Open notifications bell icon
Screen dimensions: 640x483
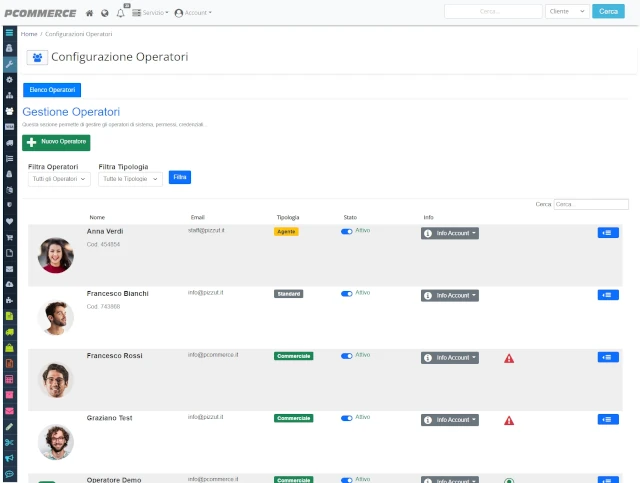pos(120,13)
